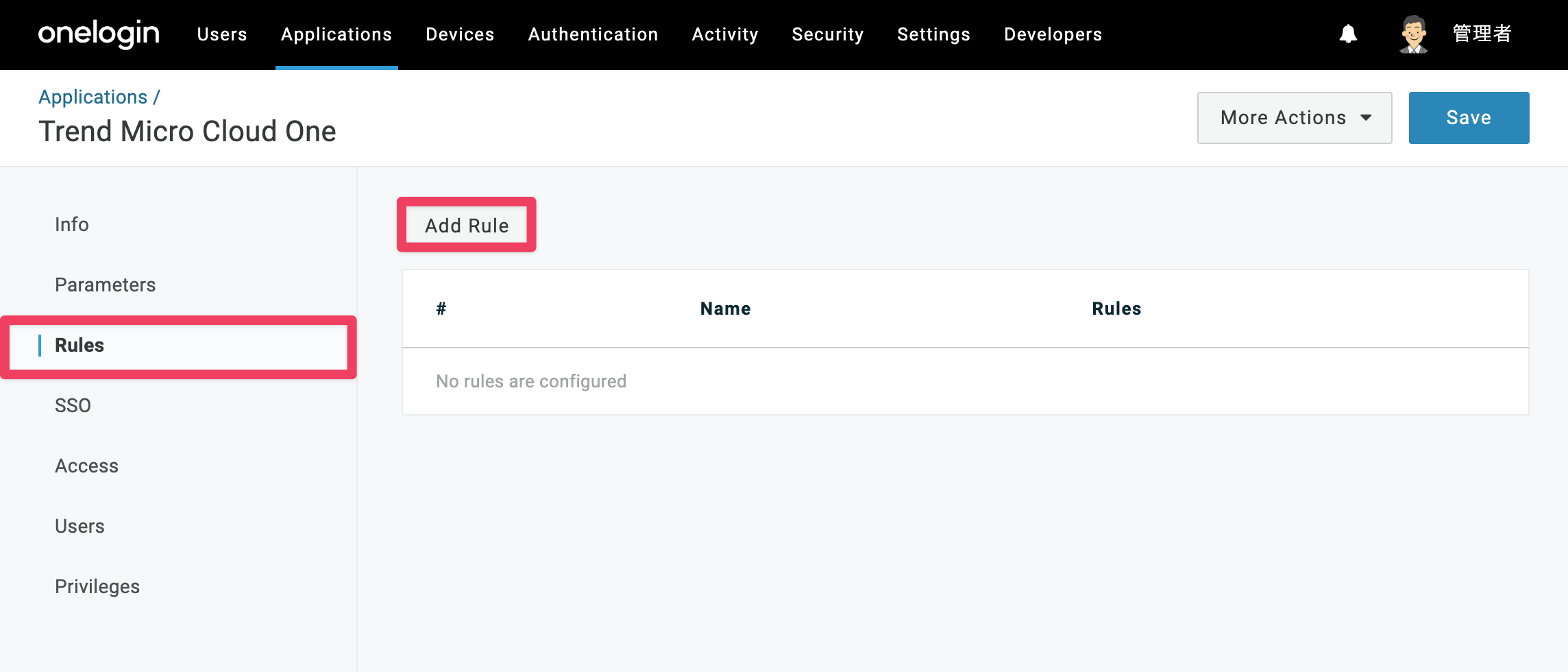Screen dimensions: 1568x672
Task: Open the Developers menu
Action: pyautogui.click(x=1053, y=34)
